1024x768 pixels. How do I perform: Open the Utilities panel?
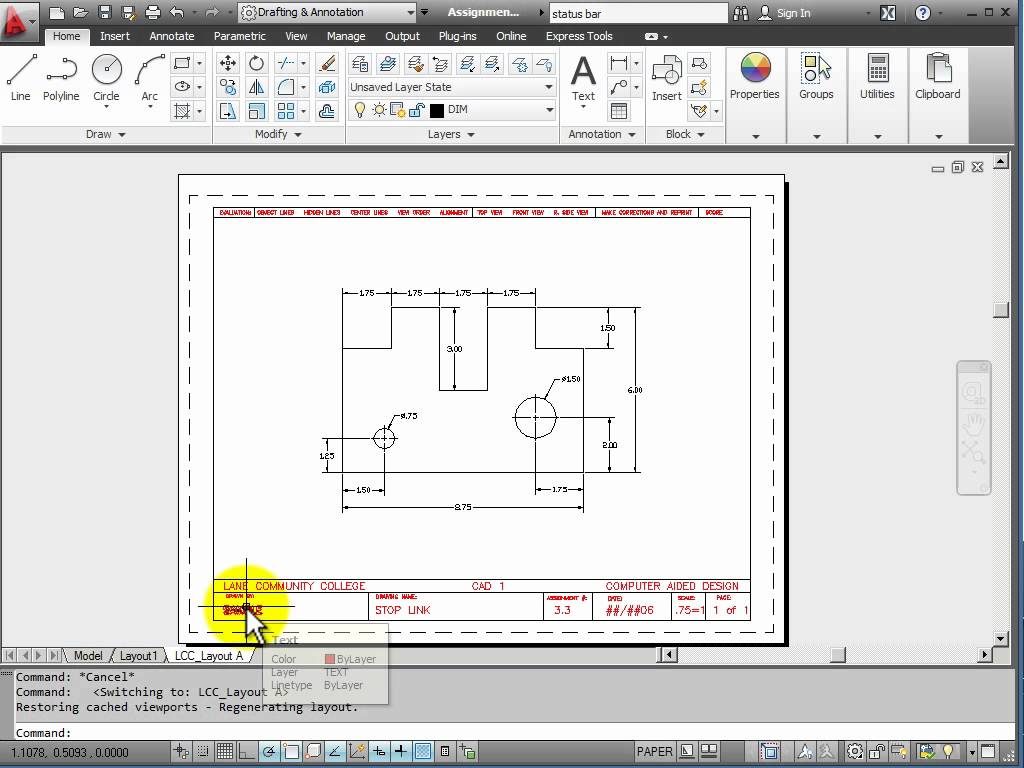[x=877, y=95]
